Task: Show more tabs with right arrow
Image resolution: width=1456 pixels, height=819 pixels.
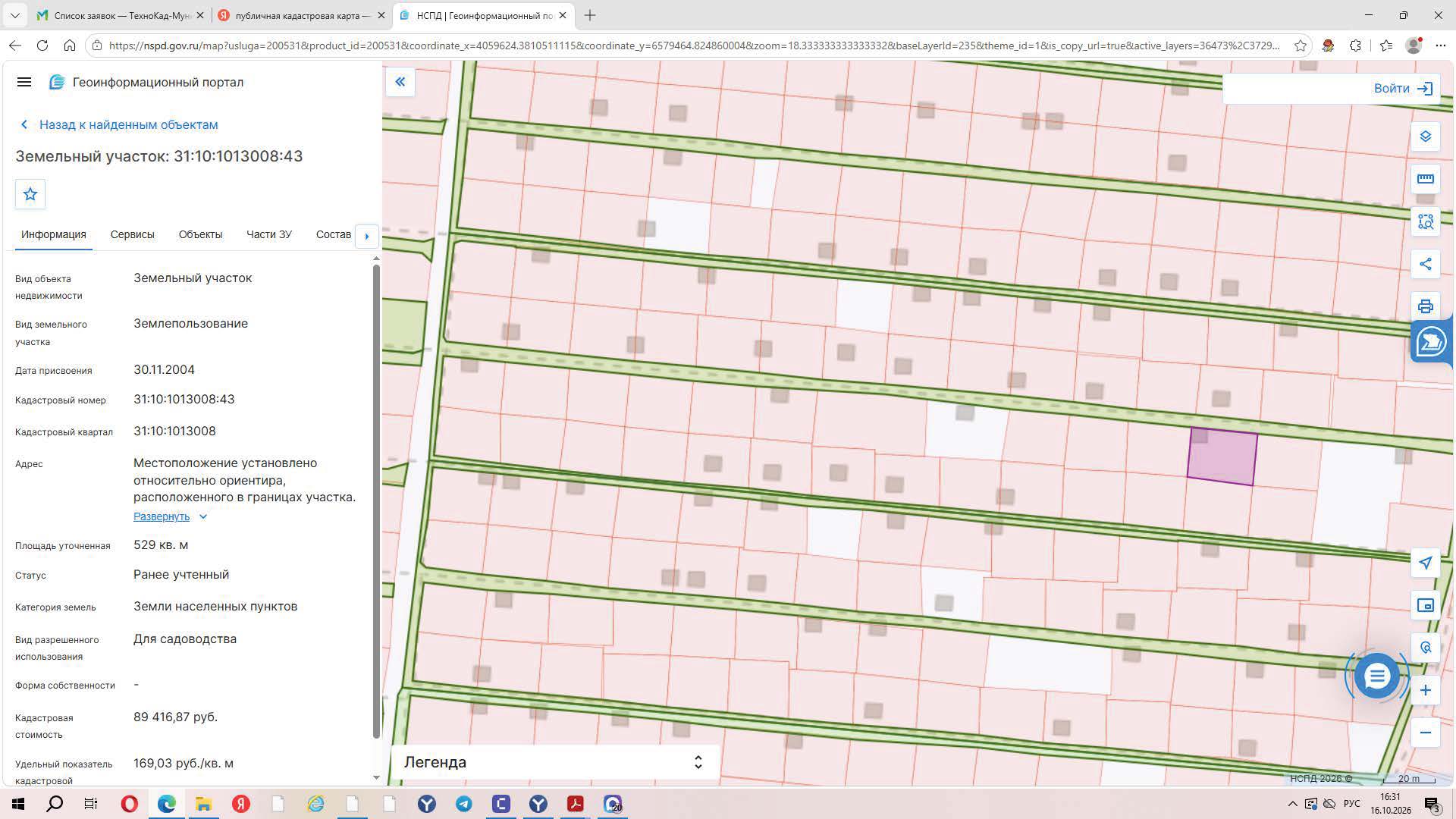Action: [x=367, y=236]
